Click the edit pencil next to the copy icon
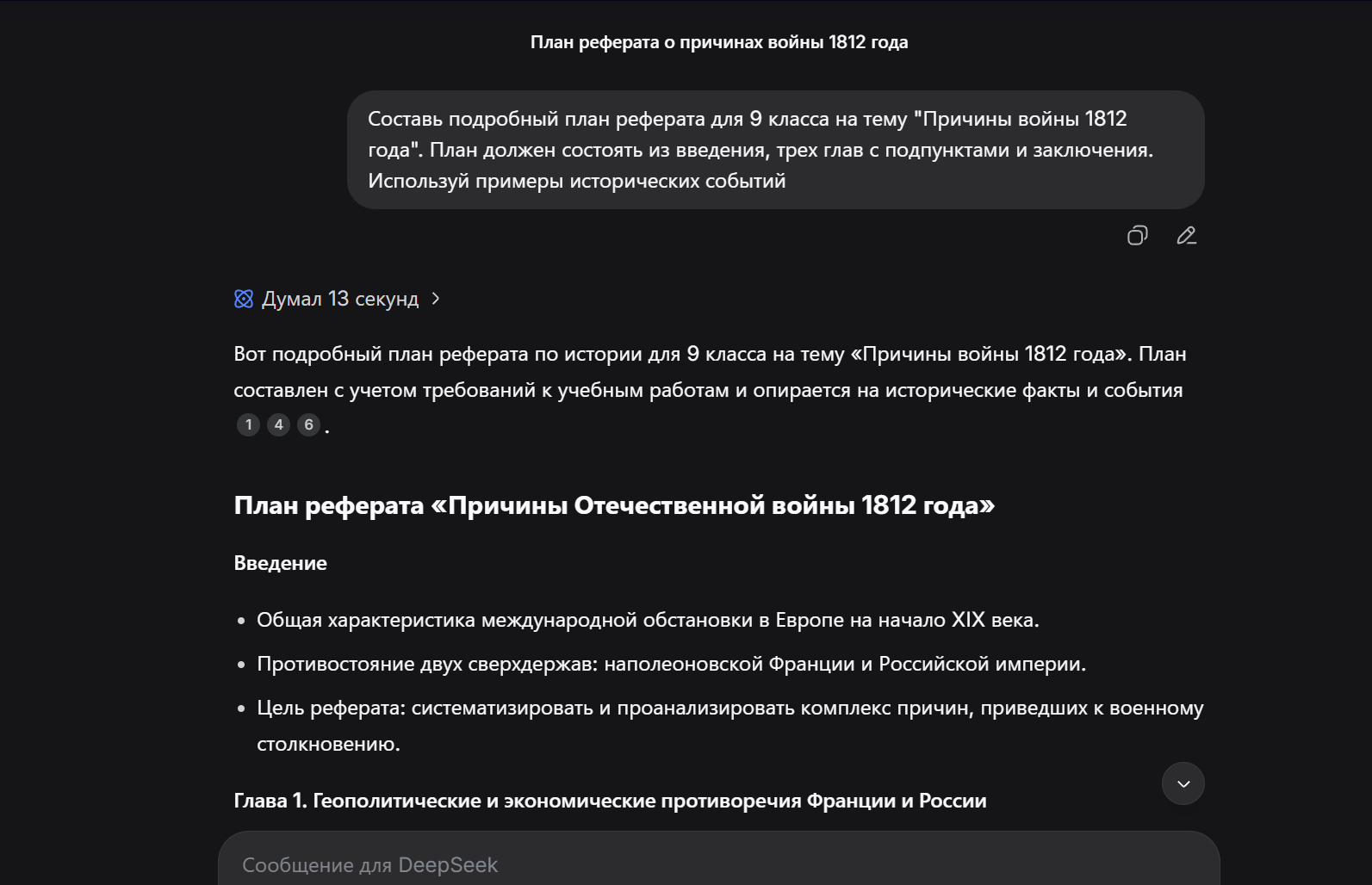Viewport: 1372px width, 885px height. [1186, 235]
